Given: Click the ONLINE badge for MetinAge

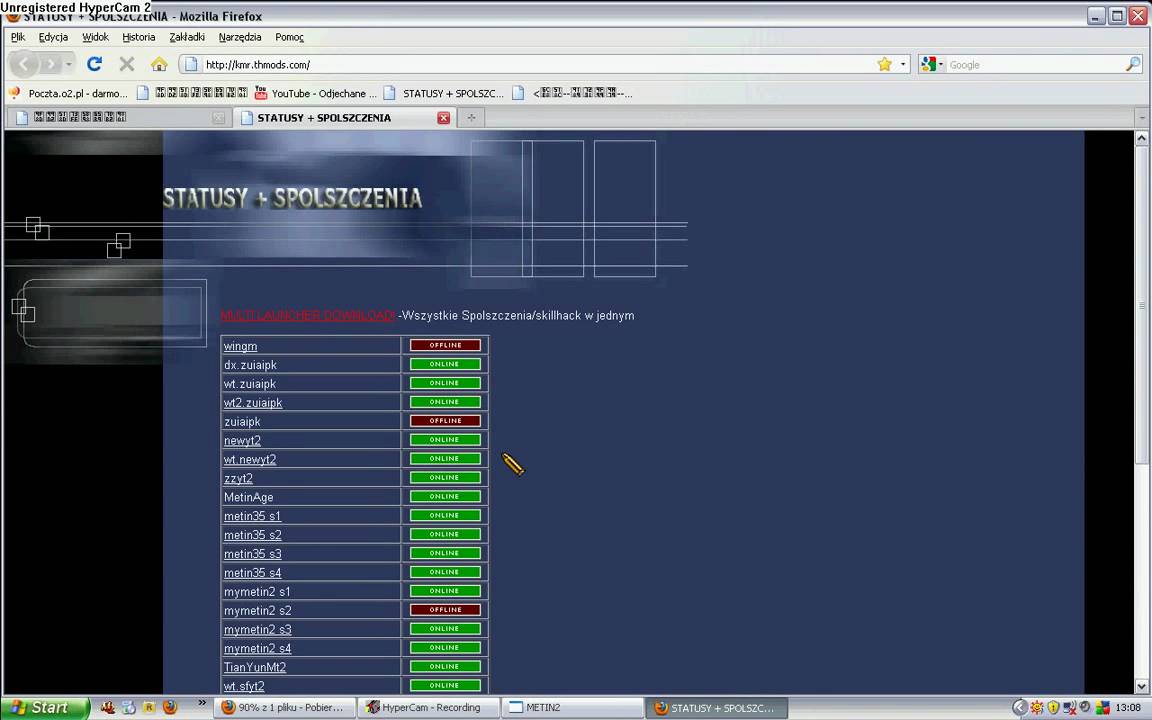Looking at the screenshot, I should 445,497.
